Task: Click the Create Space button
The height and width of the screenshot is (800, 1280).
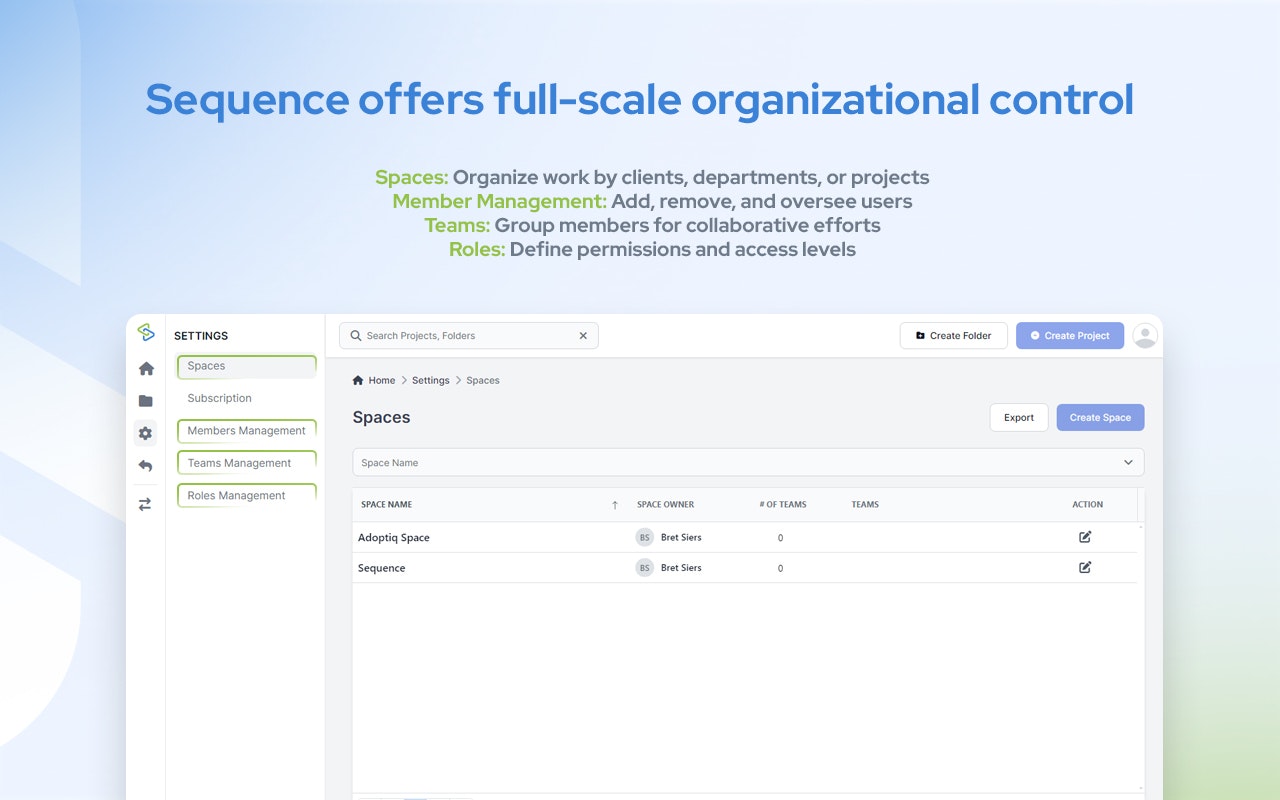Action: pyautogui.click(x=1100, y=417)
